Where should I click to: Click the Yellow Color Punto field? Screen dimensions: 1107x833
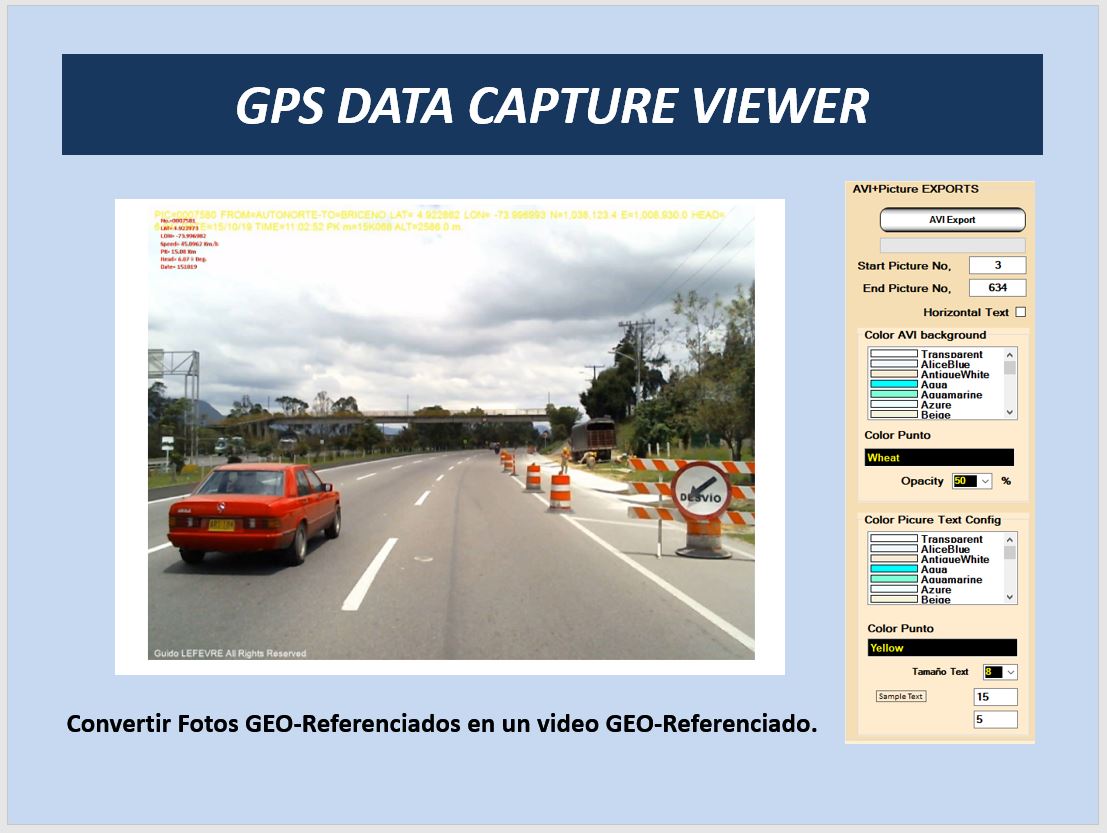pyautogui.click(x=941, y=648)
